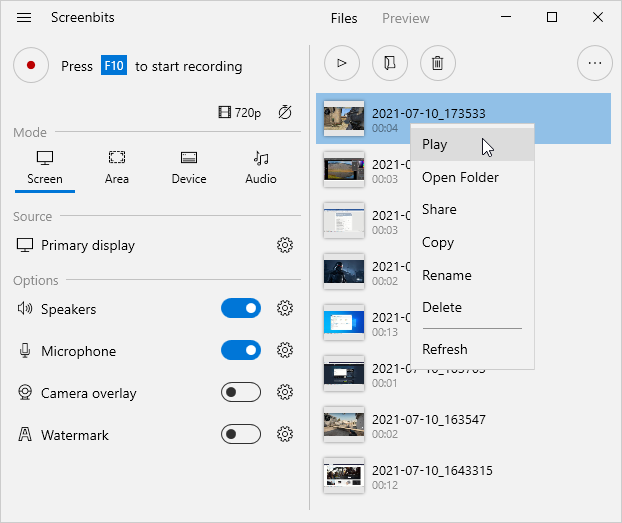
Task: Open the more options ellipsis button
Action: point(595,63)
